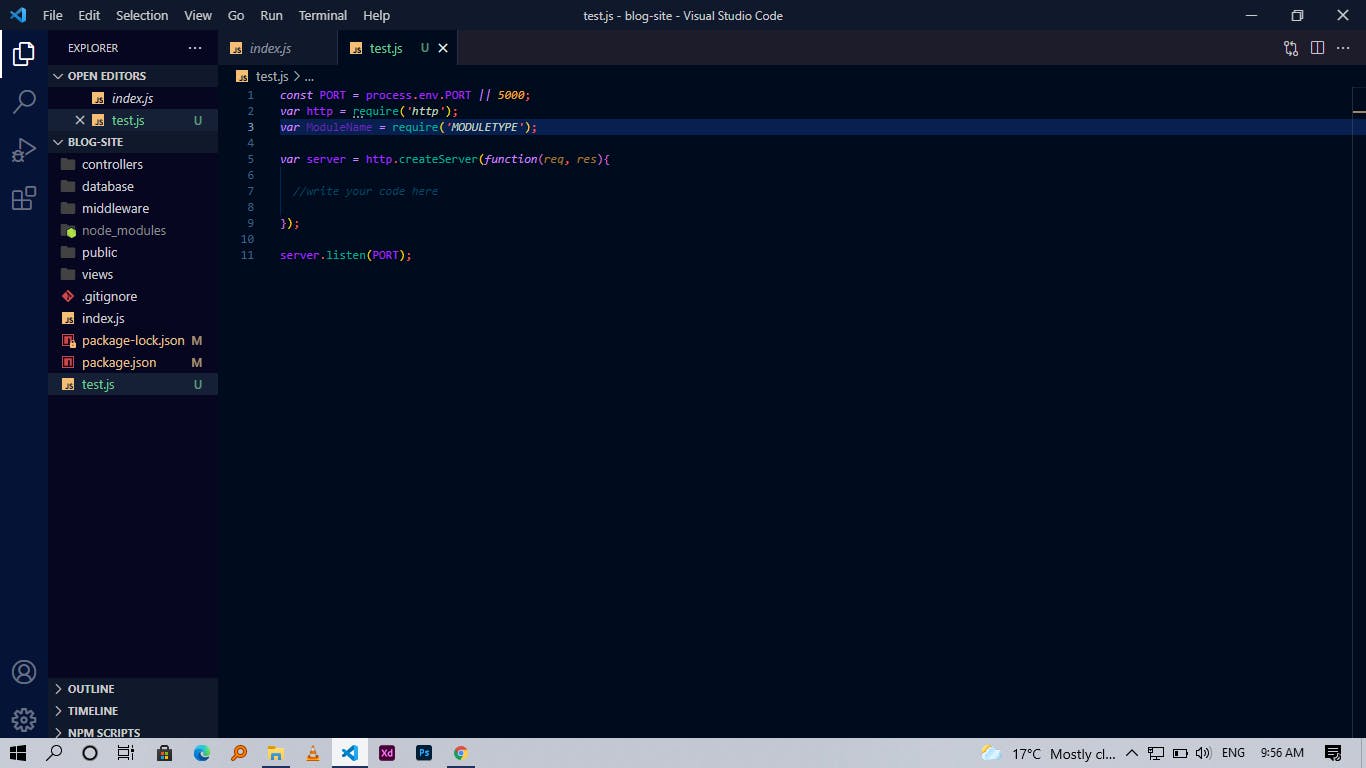Open Explorer views and more actions ellipsis
The image size is (1366, 768).
pyautogui.click(x=195, y=48)
